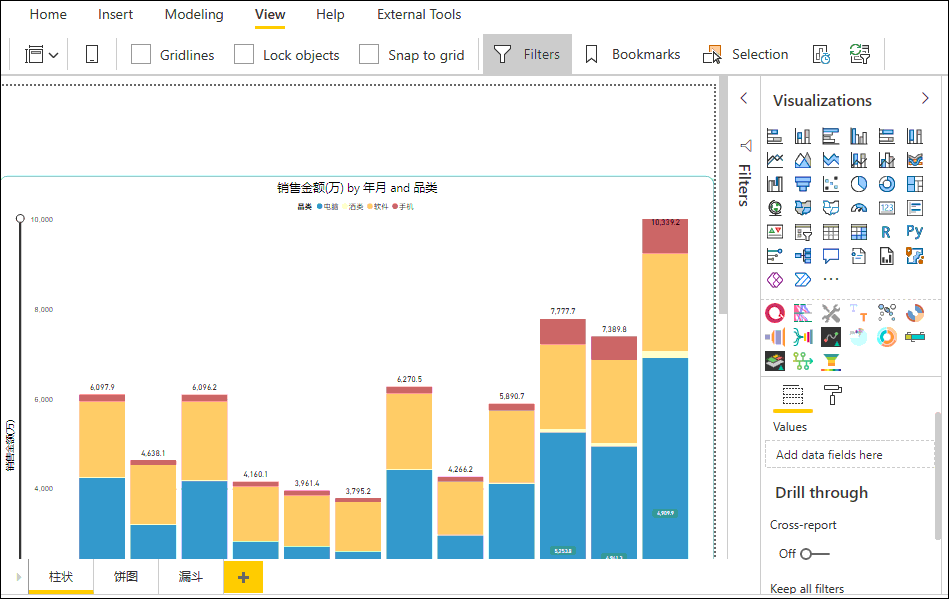
Task: Click the 手机 legend color swatch
Action: coord(395,206)
